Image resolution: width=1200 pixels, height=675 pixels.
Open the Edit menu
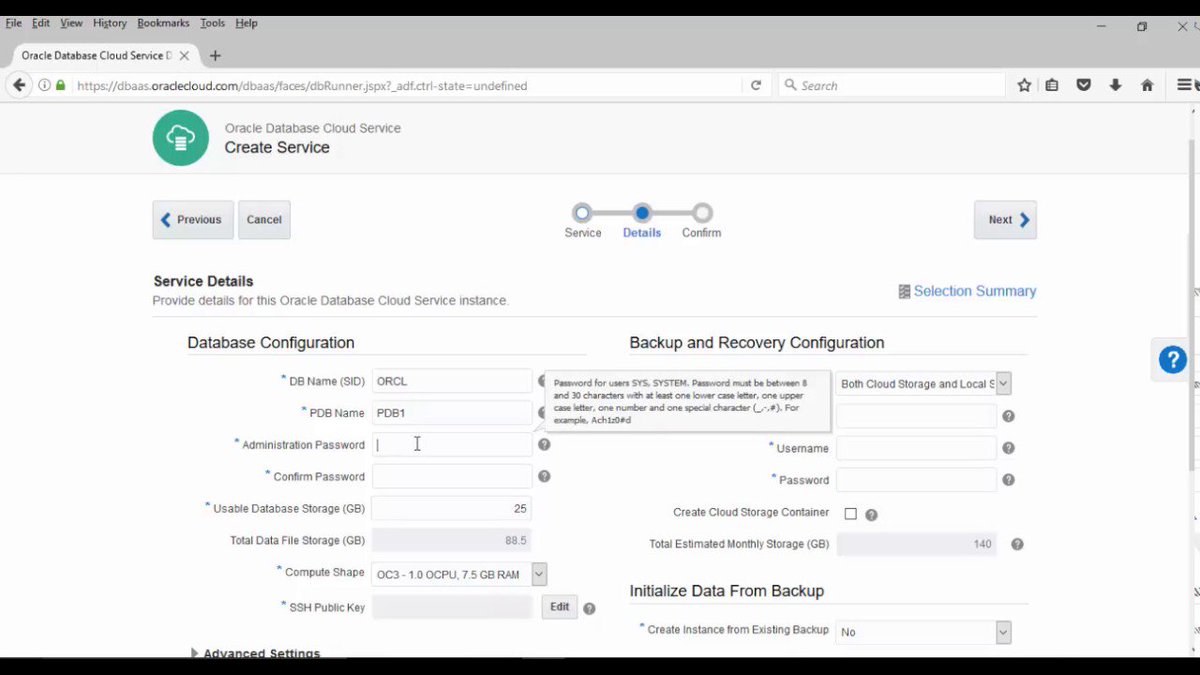click(41, 23)
